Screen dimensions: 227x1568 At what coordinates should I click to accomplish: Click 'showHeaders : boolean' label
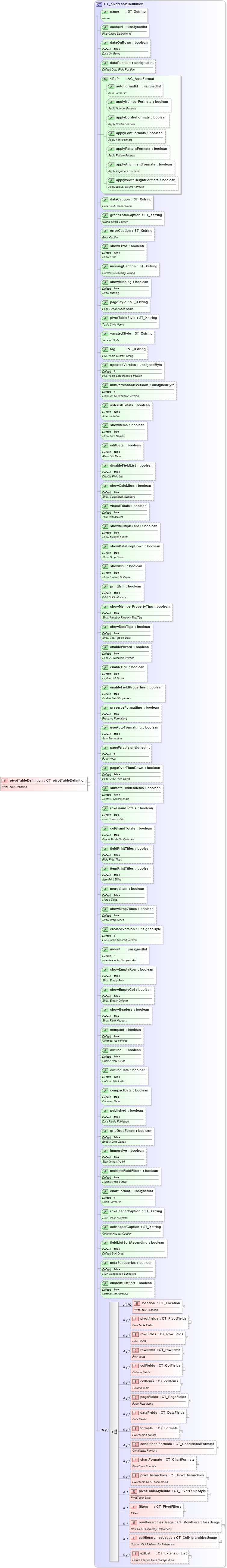(x=130, y=1009)
